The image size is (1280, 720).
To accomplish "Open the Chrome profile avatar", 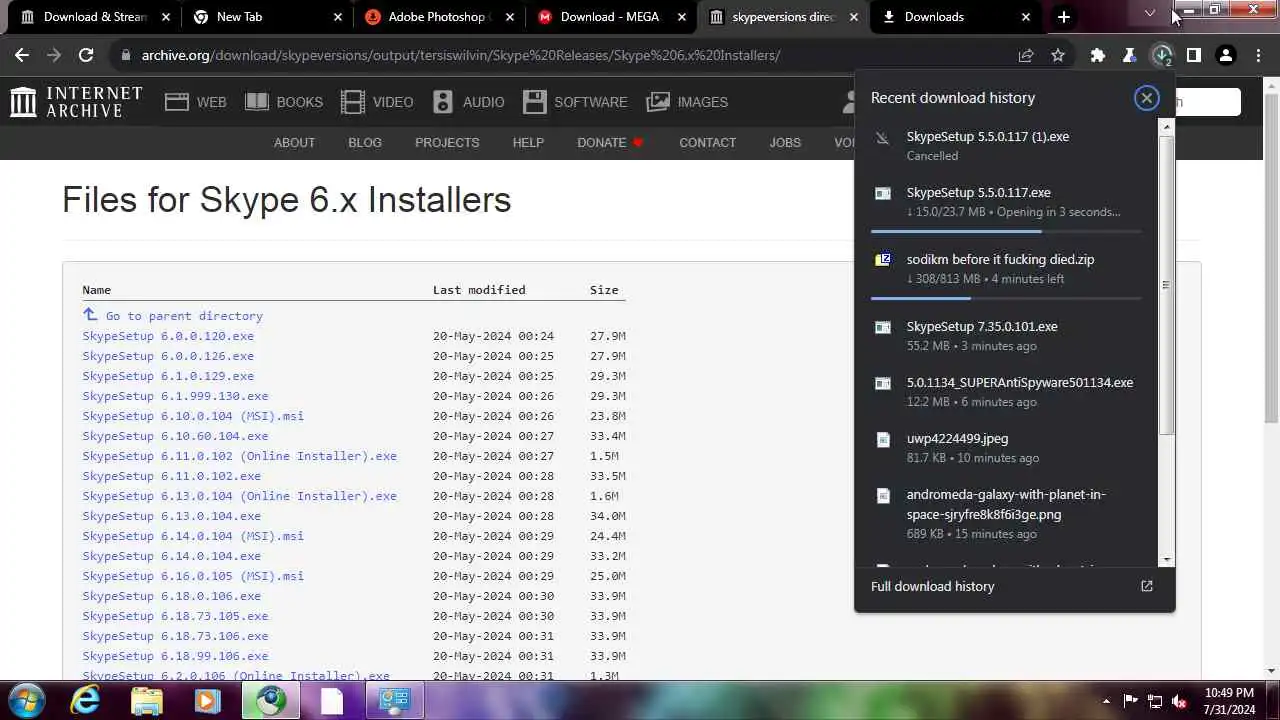I will 1226,56.
